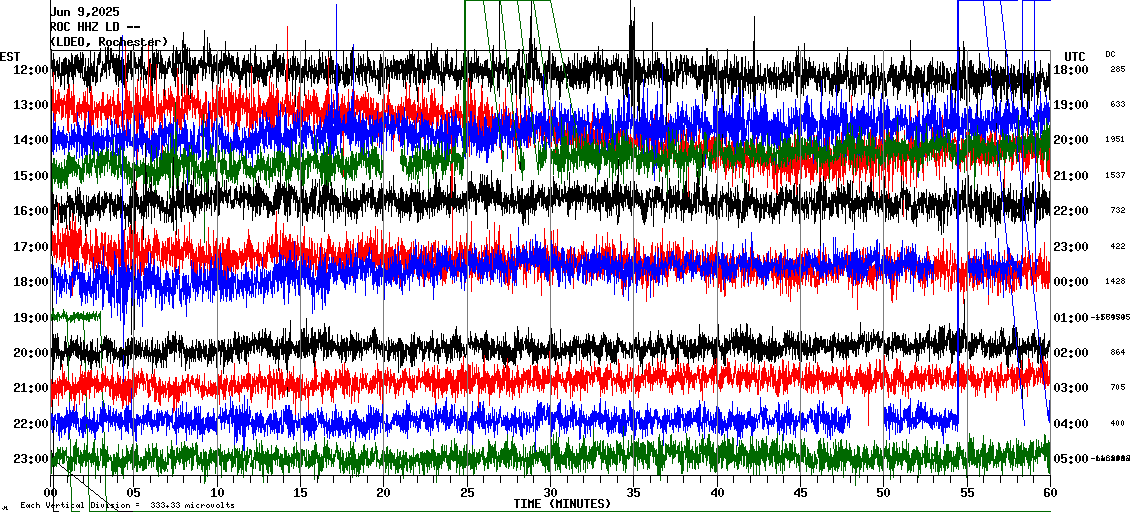Click the Jun 9,2025 date label

pyautogui.click(x=85, y=12)
